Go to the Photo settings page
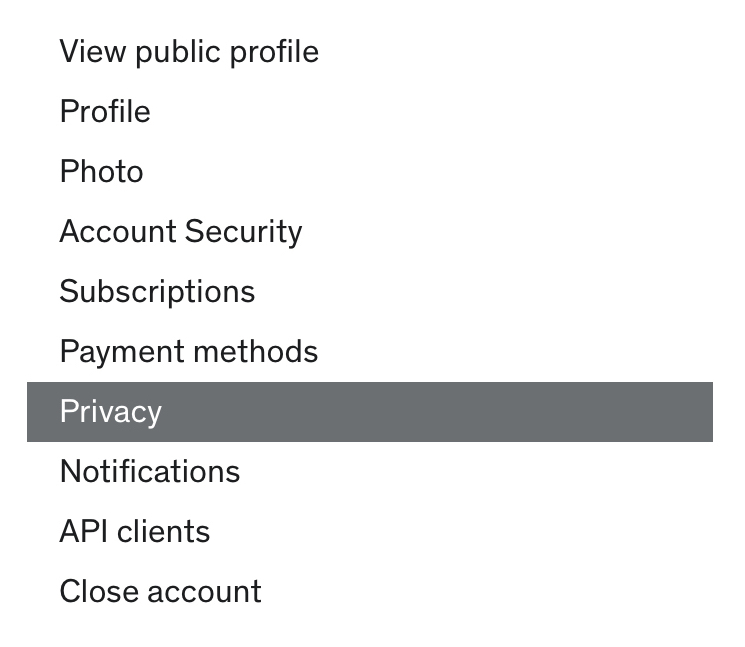The width and height of the screenshot is (745, 647). (x=101, y=172)
